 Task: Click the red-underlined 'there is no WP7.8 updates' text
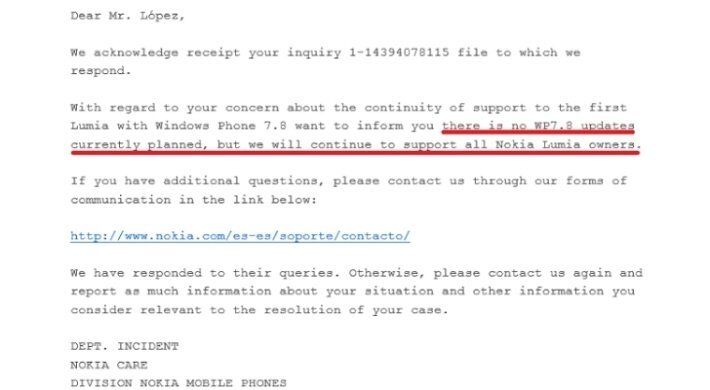tap(538, 126)
